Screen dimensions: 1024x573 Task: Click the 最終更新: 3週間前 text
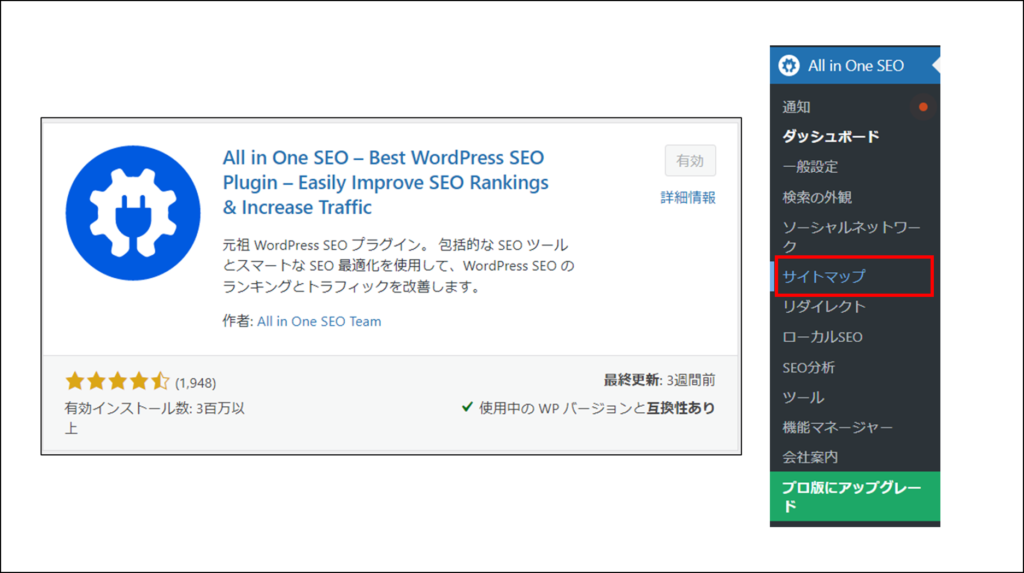(x=659, y=380)
